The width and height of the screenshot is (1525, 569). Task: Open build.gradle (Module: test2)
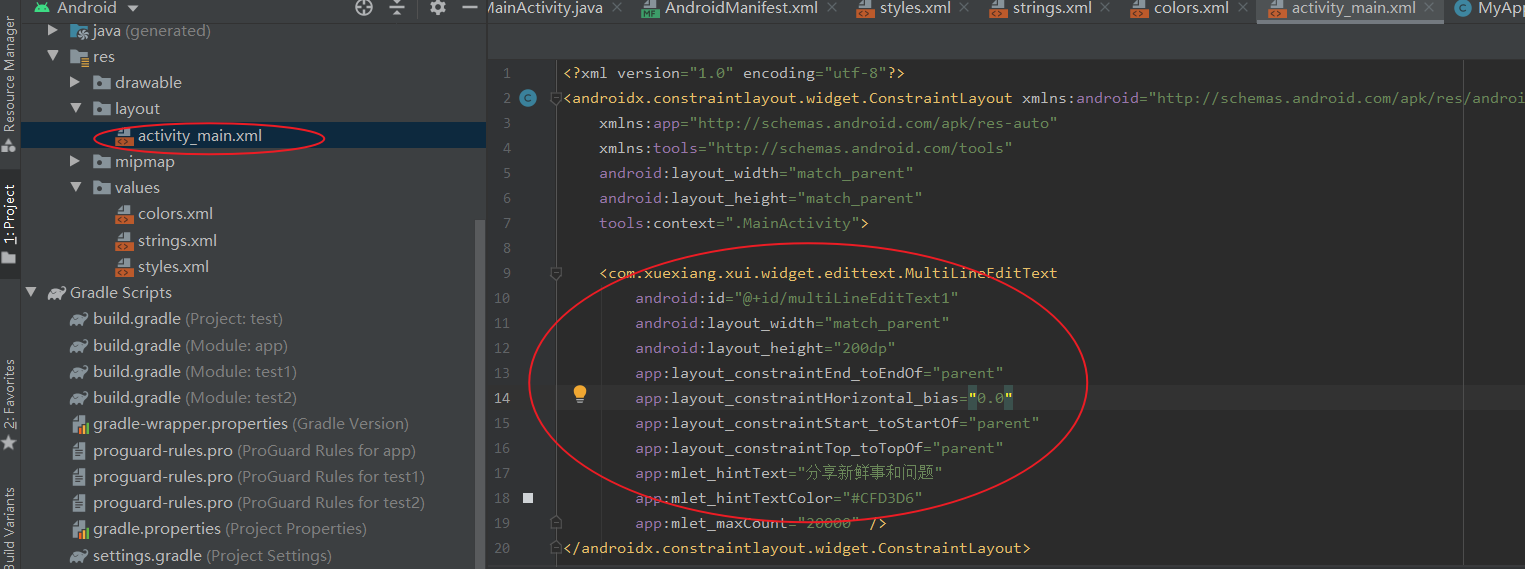click(195, 398)
